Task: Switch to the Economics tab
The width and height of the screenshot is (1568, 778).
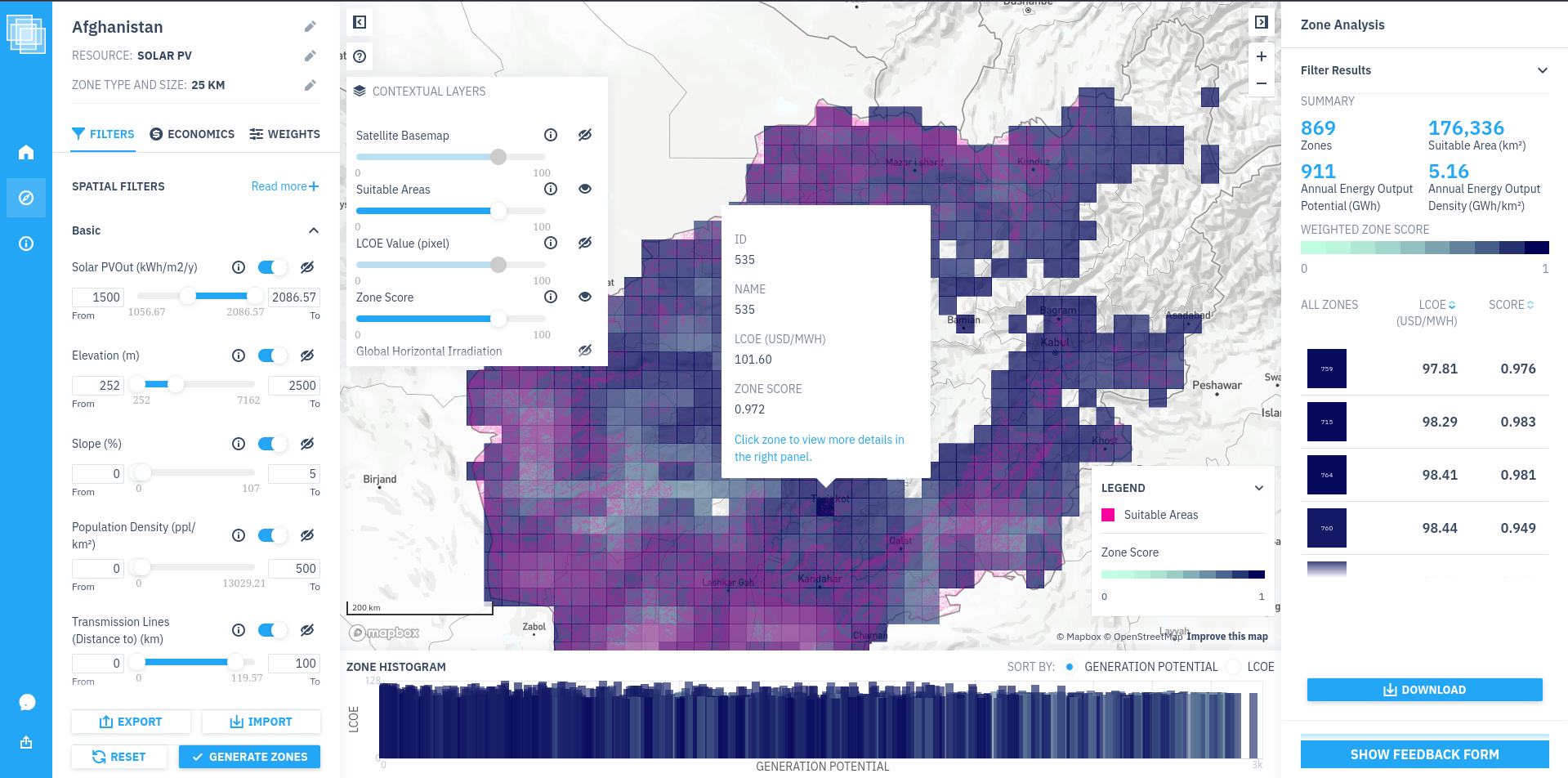Action: pos(192,134)
